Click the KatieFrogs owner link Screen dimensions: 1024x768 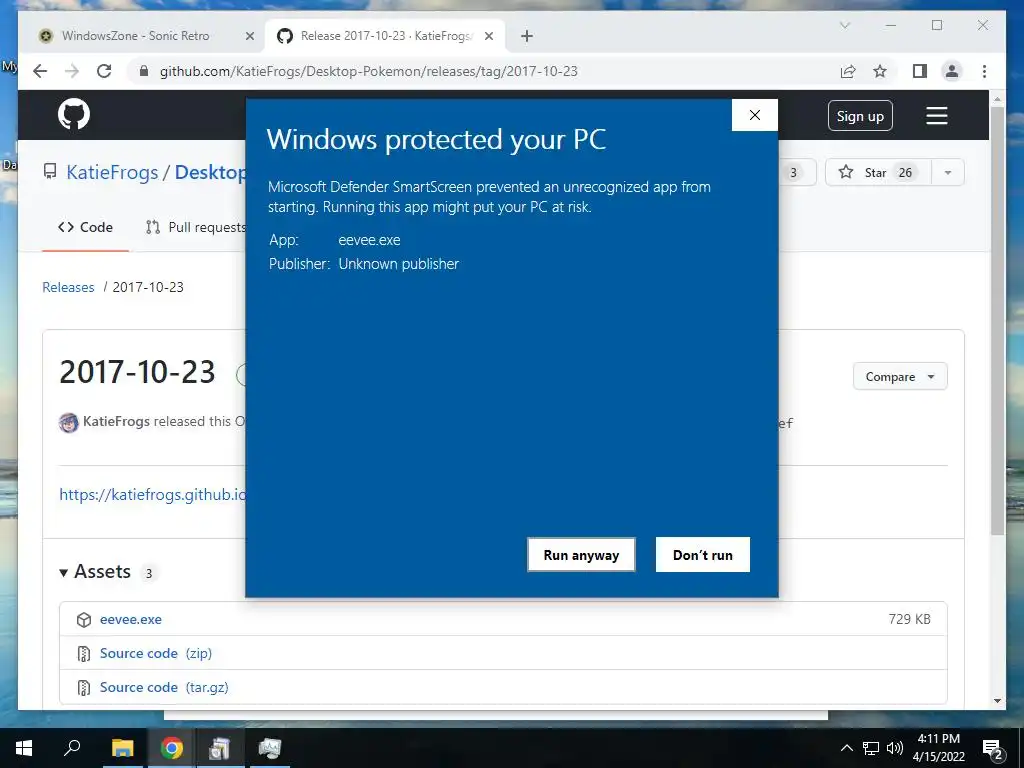[x=112, y=172]
